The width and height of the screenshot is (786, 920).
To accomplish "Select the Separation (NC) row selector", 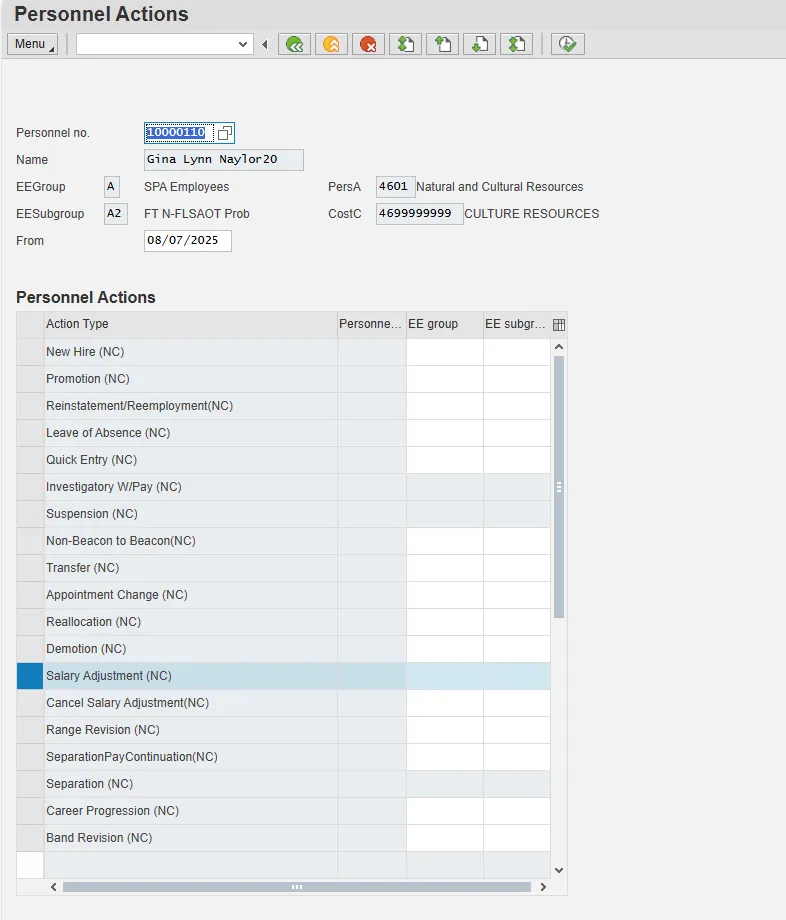I will (x=30, y=784).
